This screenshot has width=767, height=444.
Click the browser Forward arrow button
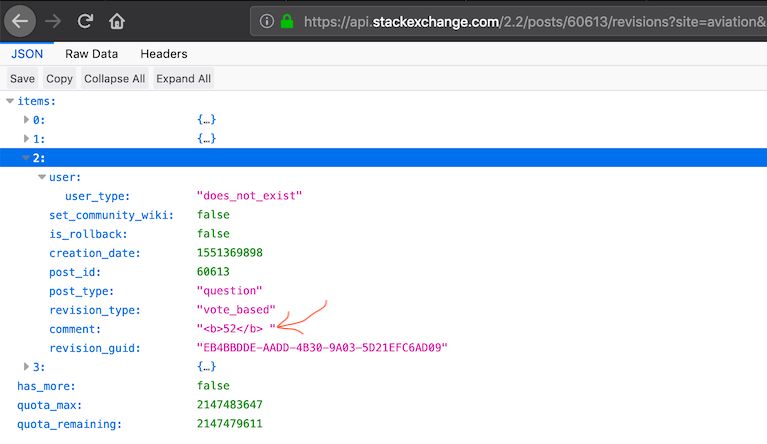(53, 21)
